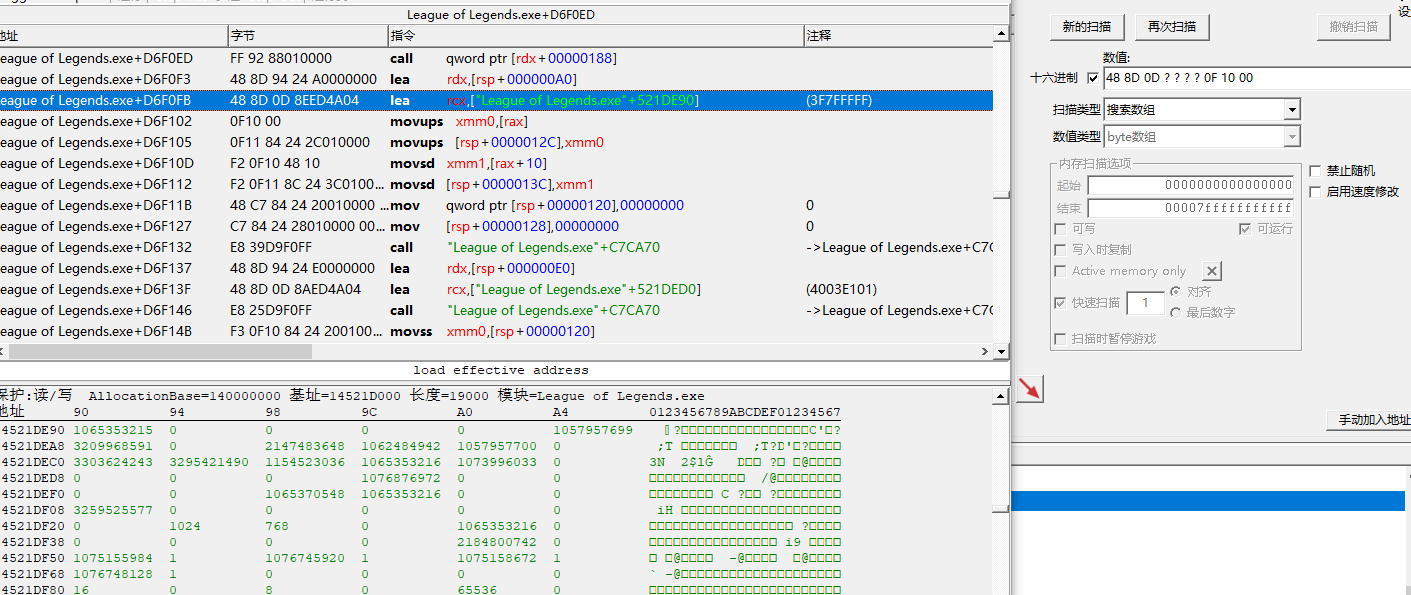Click the disassembler vertical scrollbar up arrow
This screenshot has height=595, width=1411.
click(x=1001, y=35)
